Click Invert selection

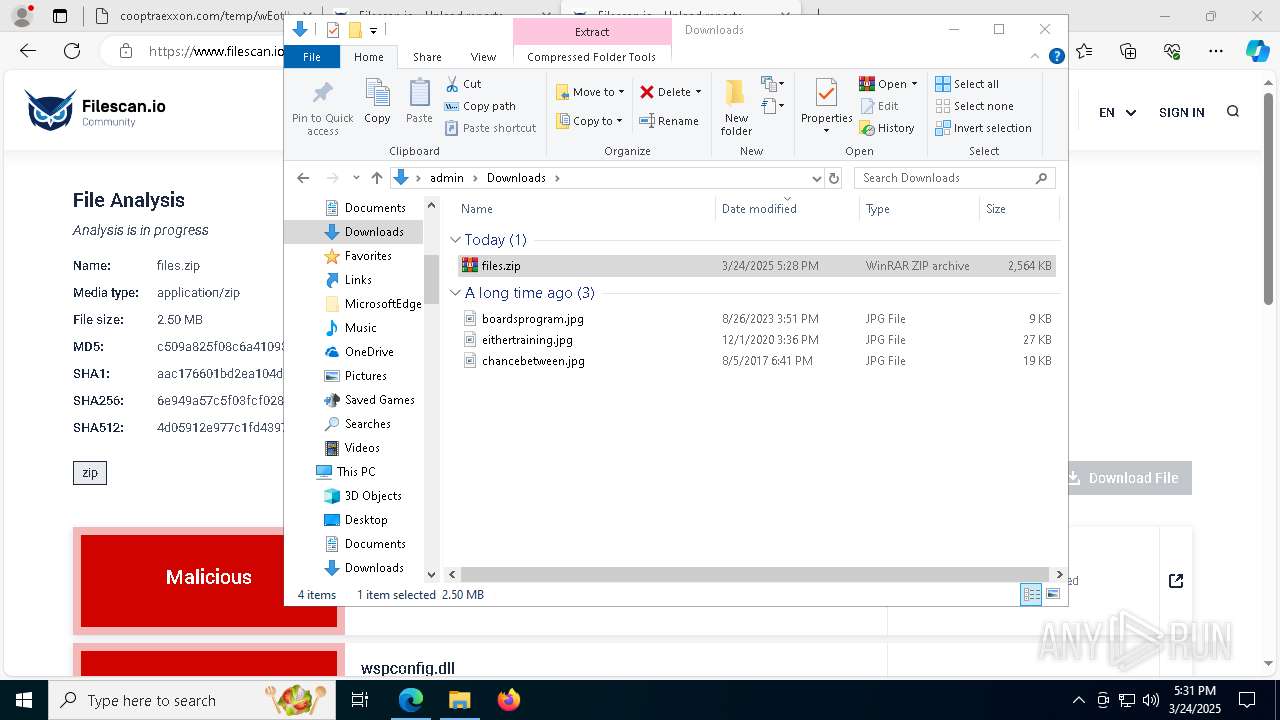983,128
